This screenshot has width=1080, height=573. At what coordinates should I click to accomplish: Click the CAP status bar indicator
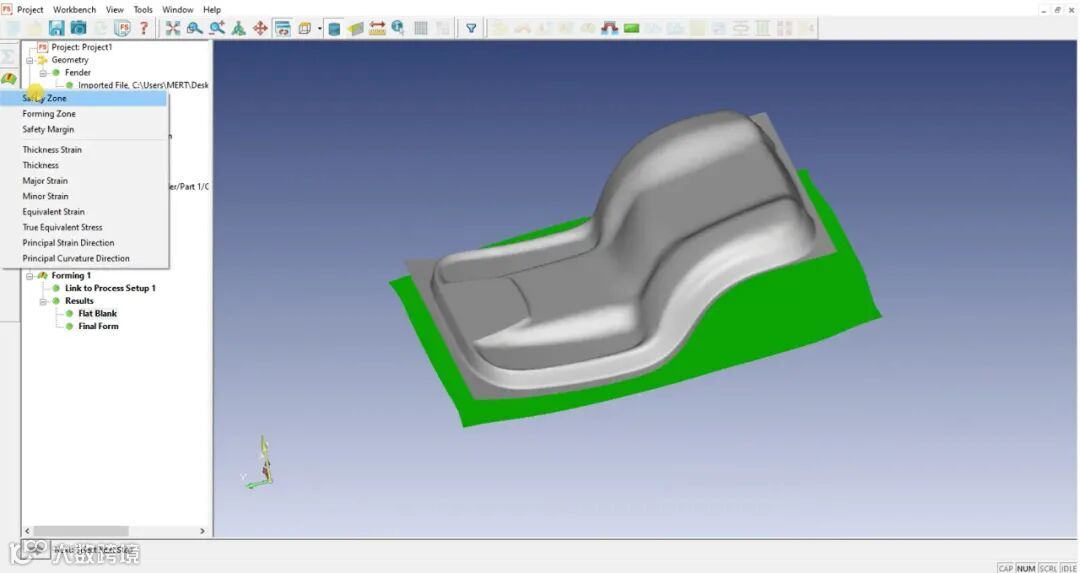click(1006, 568)
